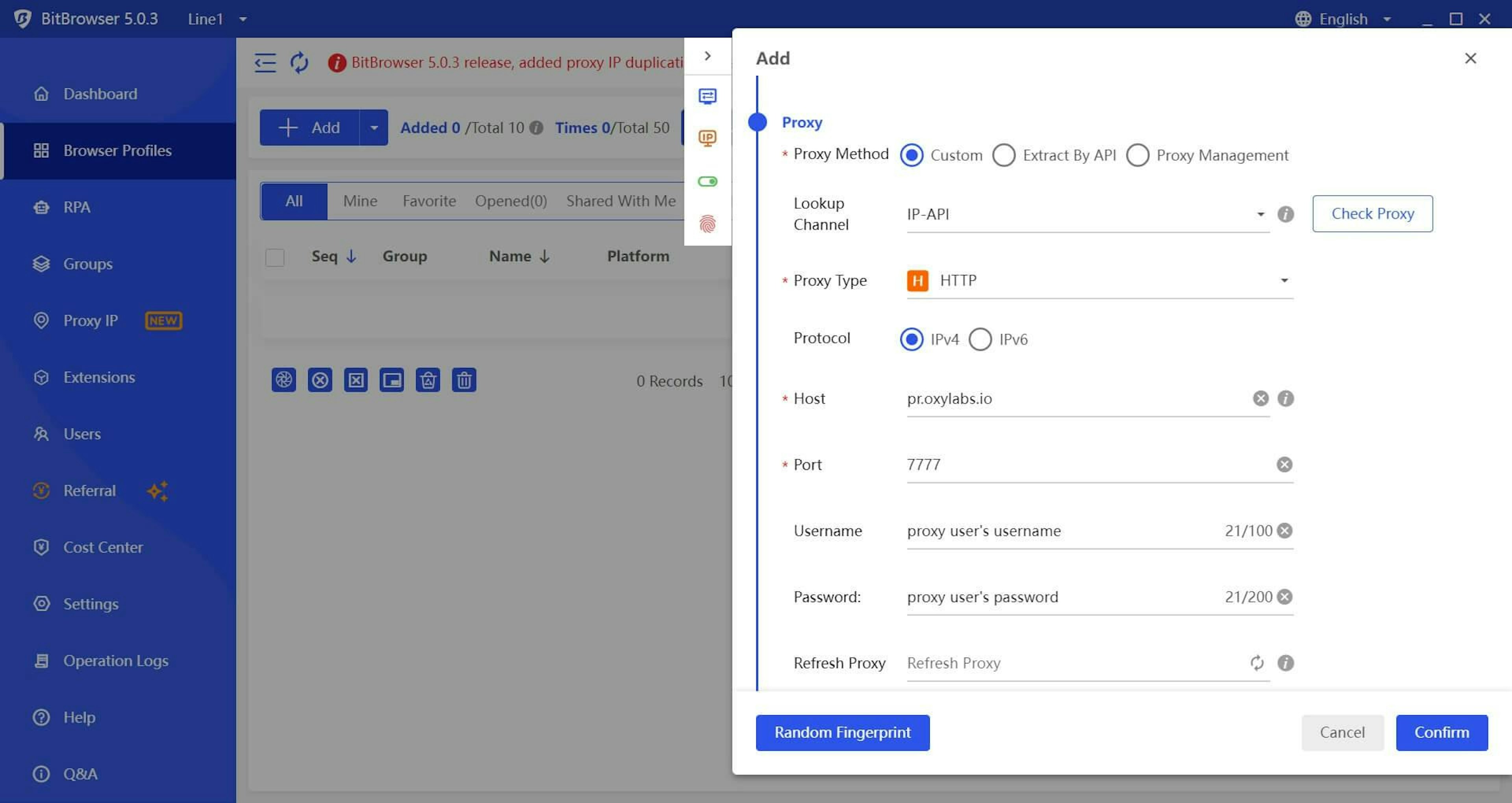Screen dimensions: 1512x803
Task: Open the Line1 dropdown
Action: click(x=217, y=19)
